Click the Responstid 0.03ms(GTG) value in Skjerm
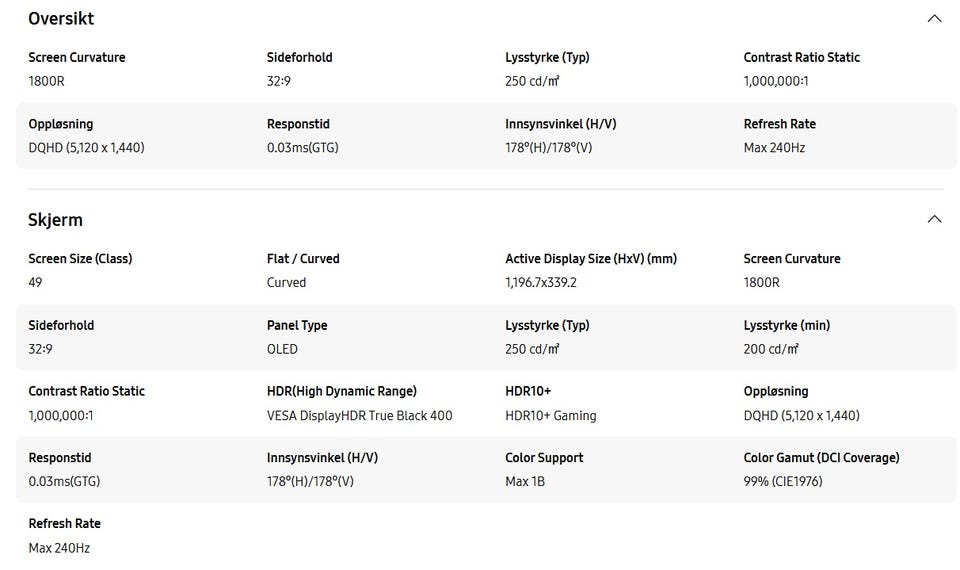 tap(64, 481)
